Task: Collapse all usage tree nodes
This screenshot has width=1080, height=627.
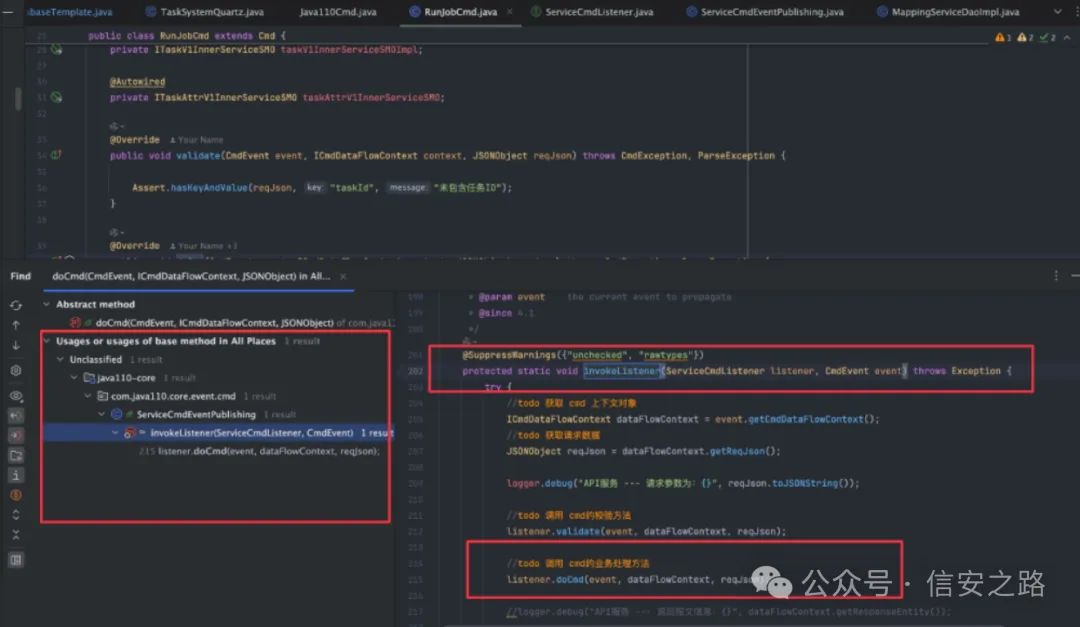Action: click(x=16, y=535)
